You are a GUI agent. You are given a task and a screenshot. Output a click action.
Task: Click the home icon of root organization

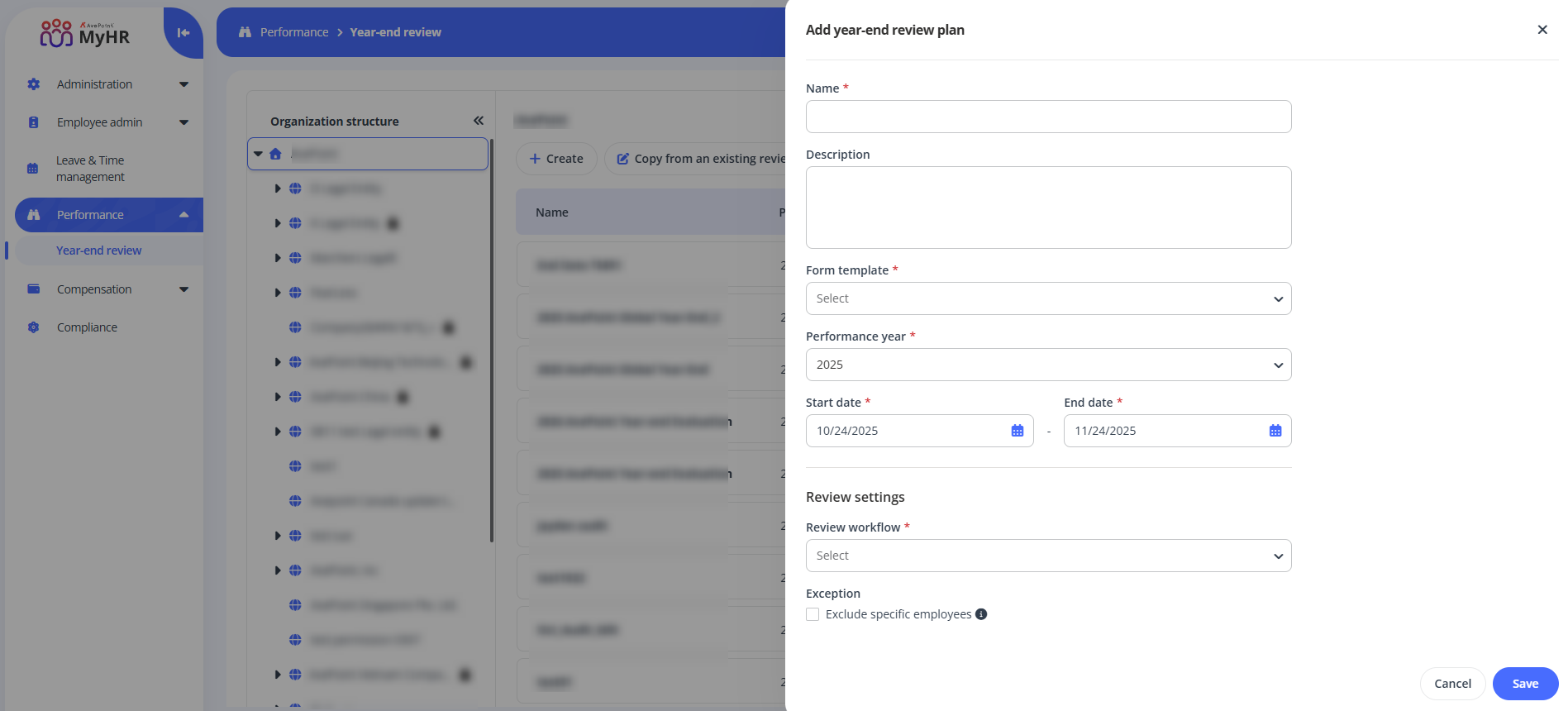click(x=275, y=154)
